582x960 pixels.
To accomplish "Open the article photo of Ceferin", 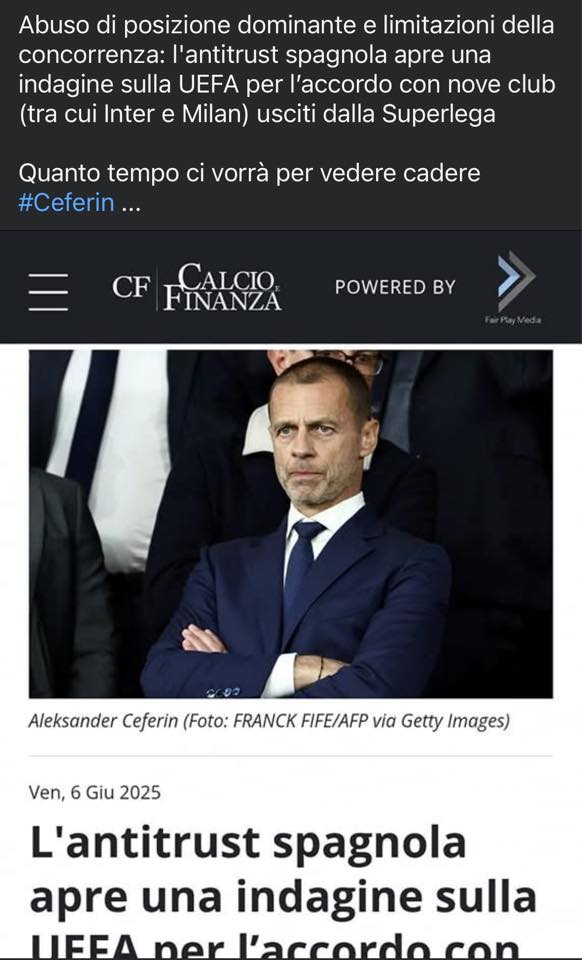I will click(291, 524).
